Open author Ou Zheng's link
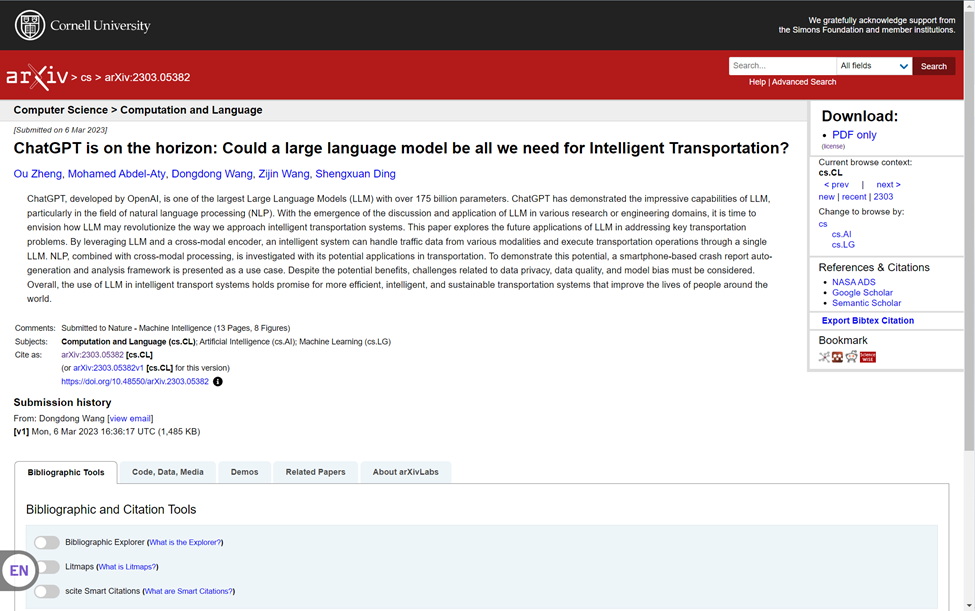 click(37, 174)
